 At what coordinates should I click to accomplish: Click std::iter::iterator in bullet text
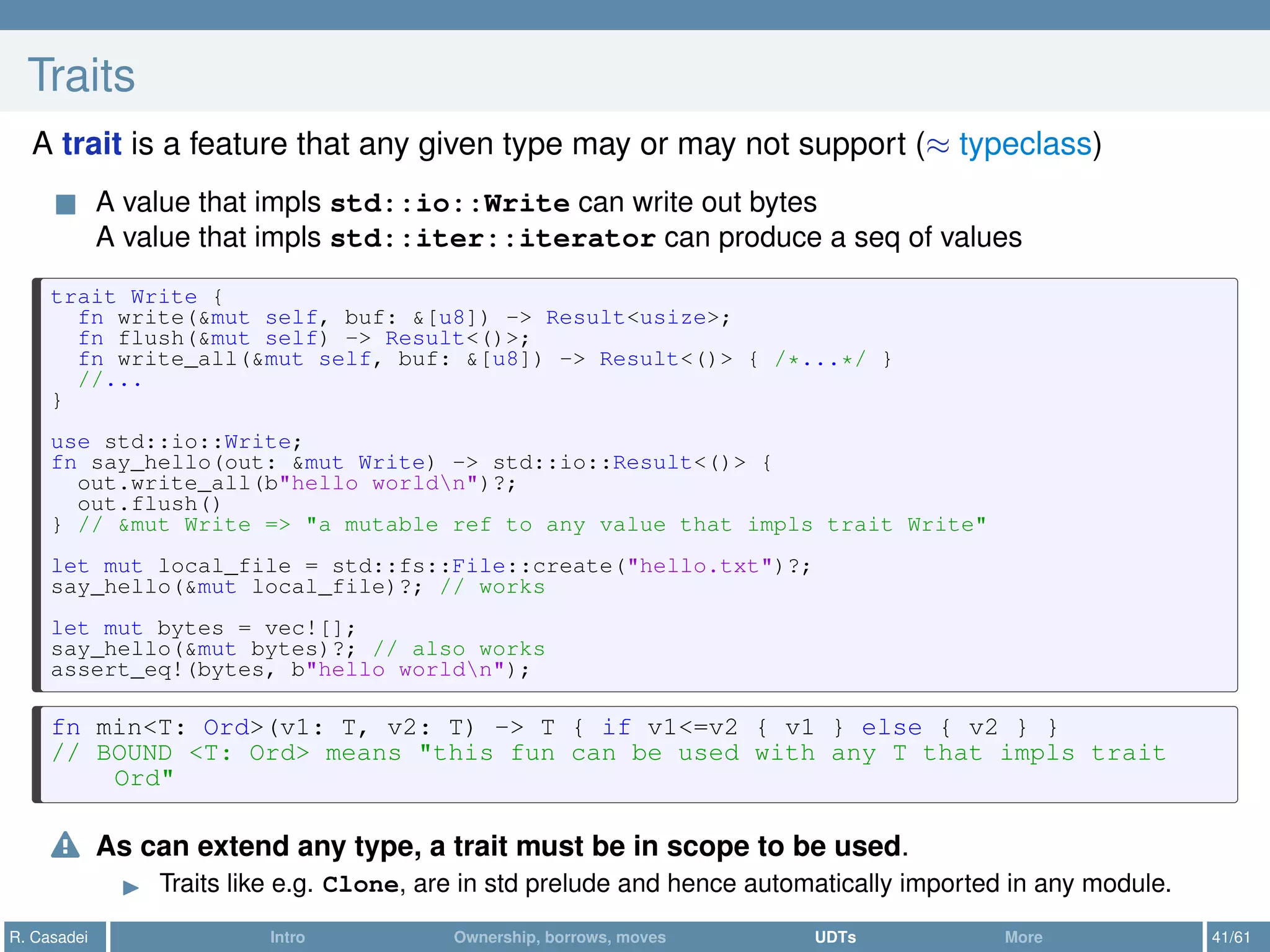(492, 239)
